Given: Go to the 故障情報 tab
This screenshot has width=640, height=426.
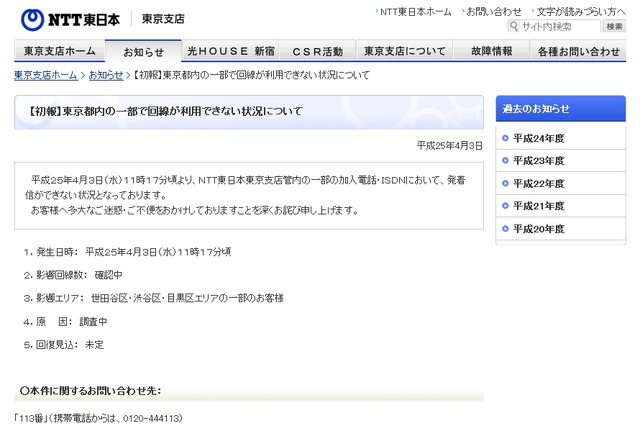Looking at the screenshot, I should click(491, 51).
